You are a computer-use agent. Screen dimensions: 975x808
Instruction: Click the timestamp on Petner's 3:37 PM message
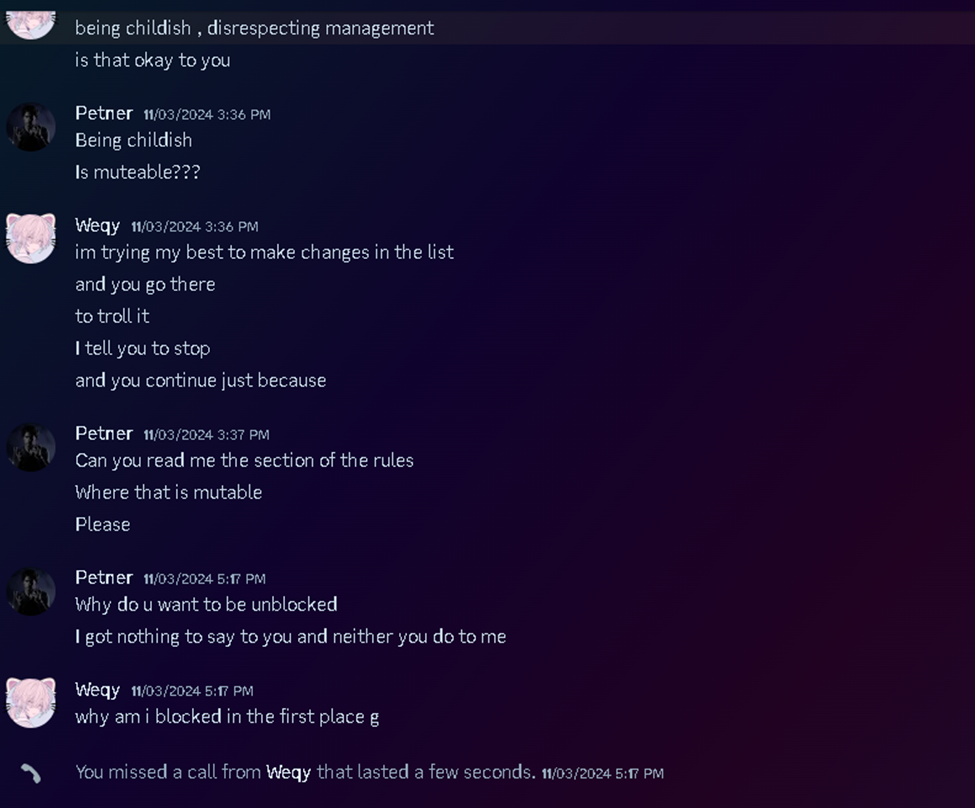point(206,435)
